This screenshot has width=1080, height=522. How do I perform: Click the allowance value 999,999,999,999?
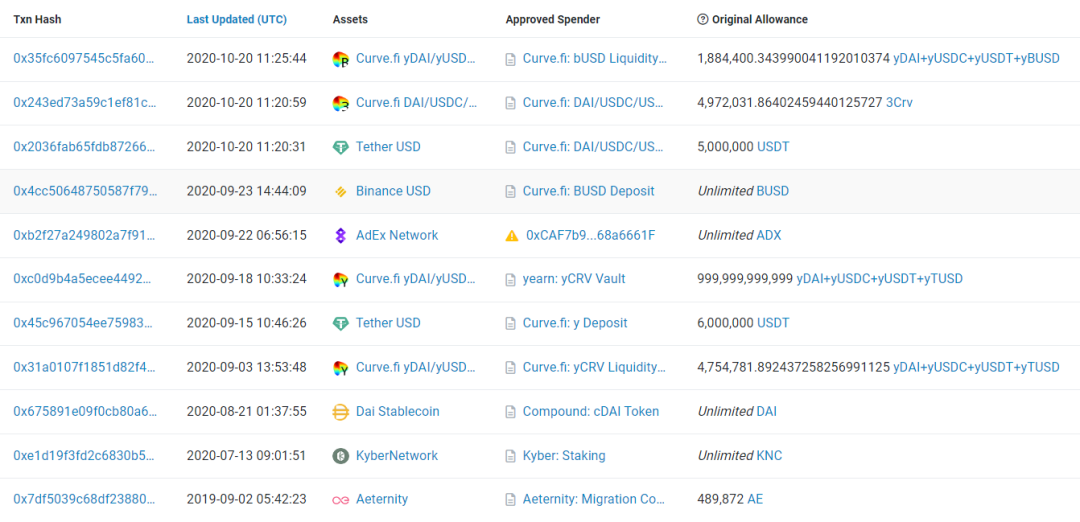coord(745,279)
